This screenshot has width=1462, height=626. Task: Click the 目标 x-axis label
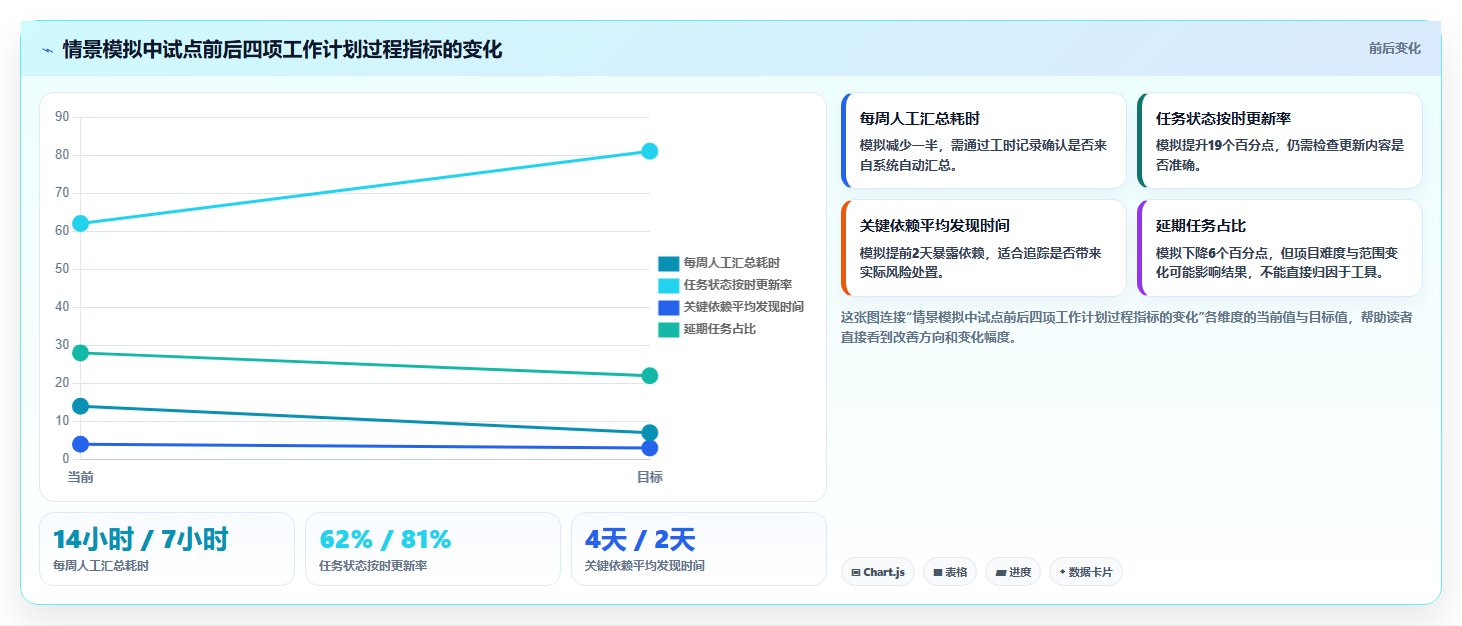click(649, 477)
